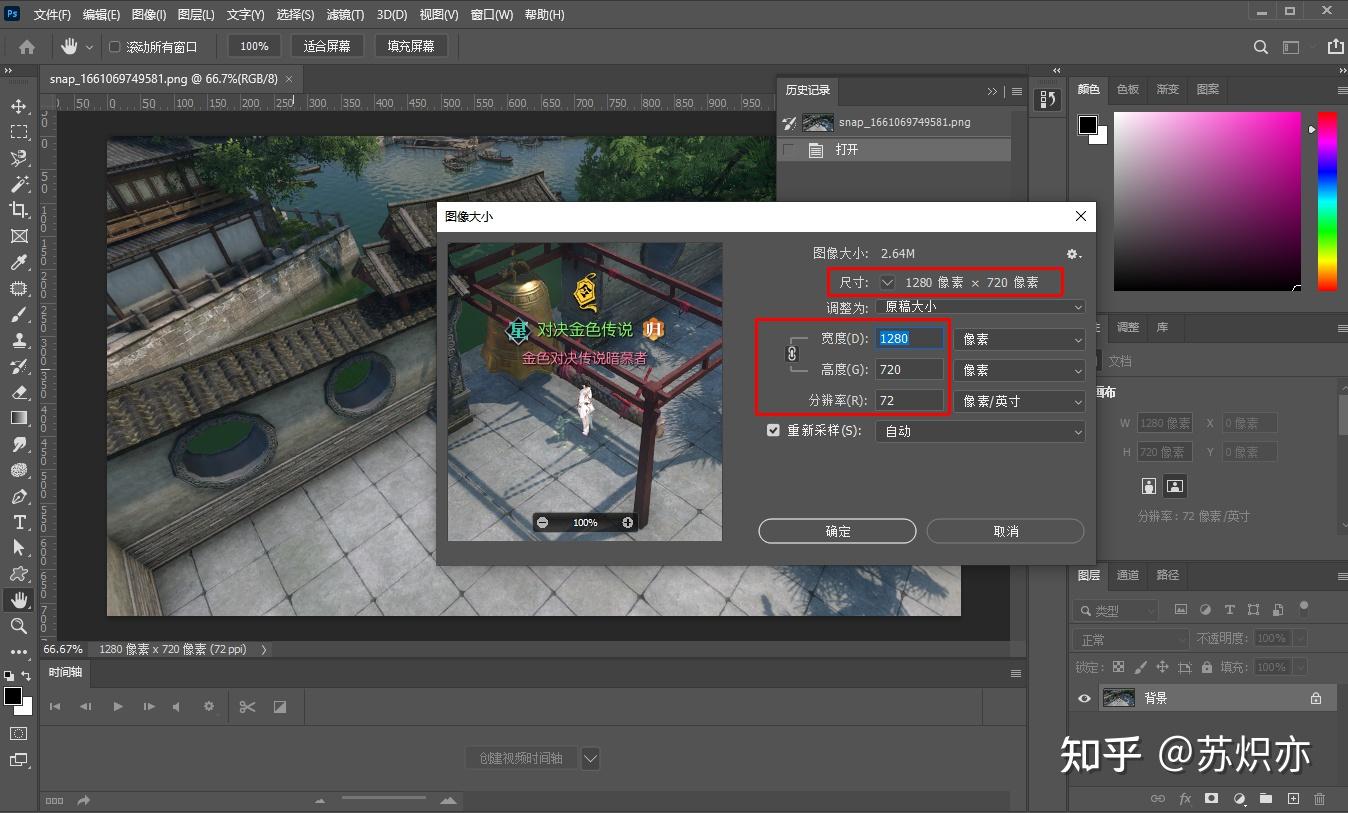1348x813 pixels.
Task: Click the filter for type layers icon
Action: (x=1229, y=609)
